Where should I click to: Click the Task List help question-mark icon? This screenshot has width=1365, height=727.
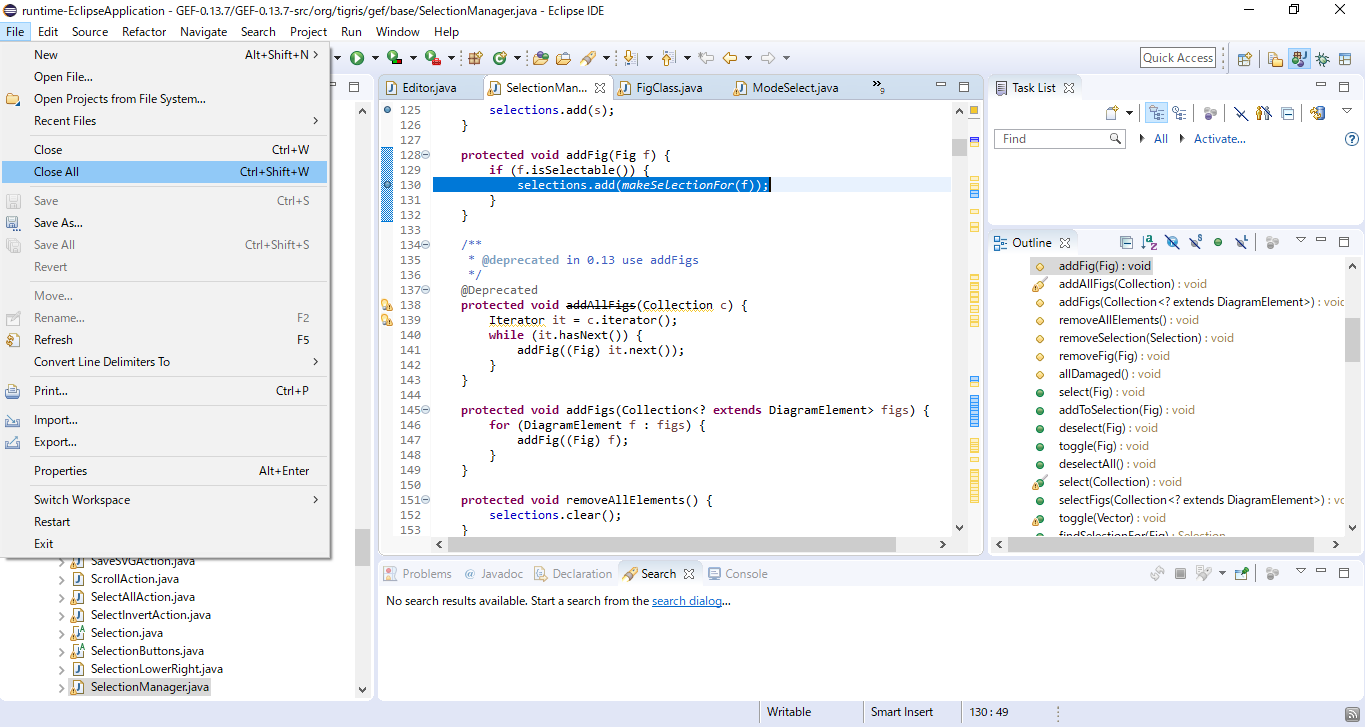1352,139
